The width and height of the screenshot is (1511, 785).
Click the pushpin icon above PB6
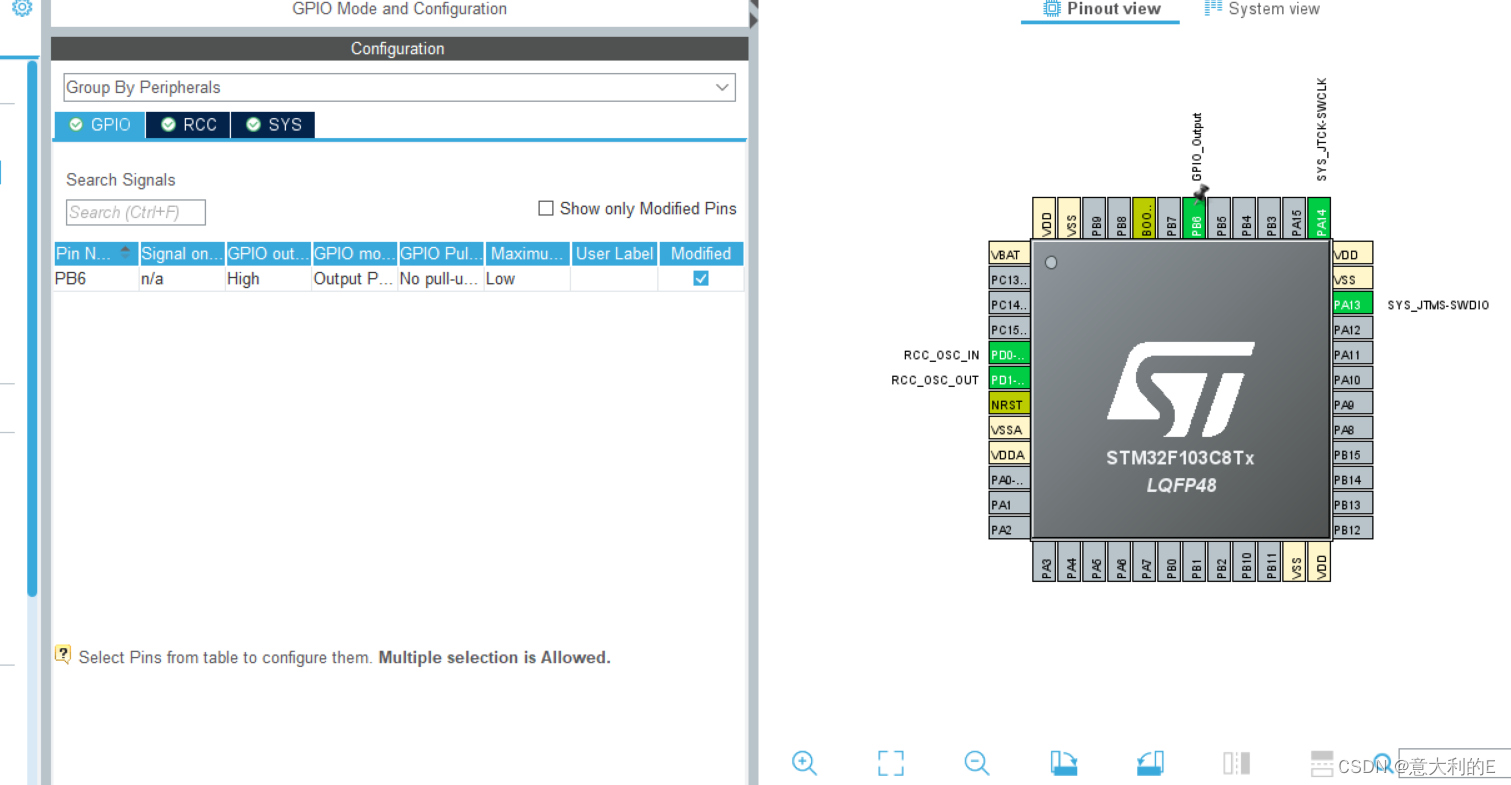pos(1201,192)
